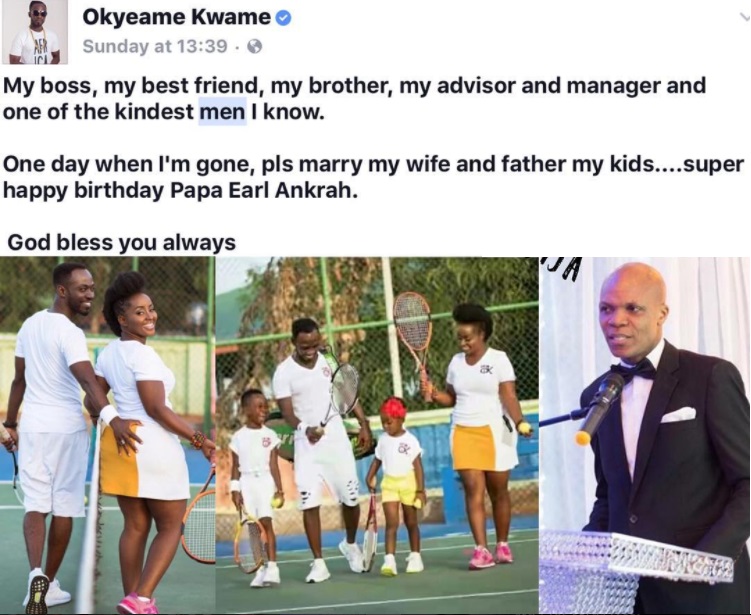Click the God bless you always line
The image size is (751, 615).
[x=122, y=242]
